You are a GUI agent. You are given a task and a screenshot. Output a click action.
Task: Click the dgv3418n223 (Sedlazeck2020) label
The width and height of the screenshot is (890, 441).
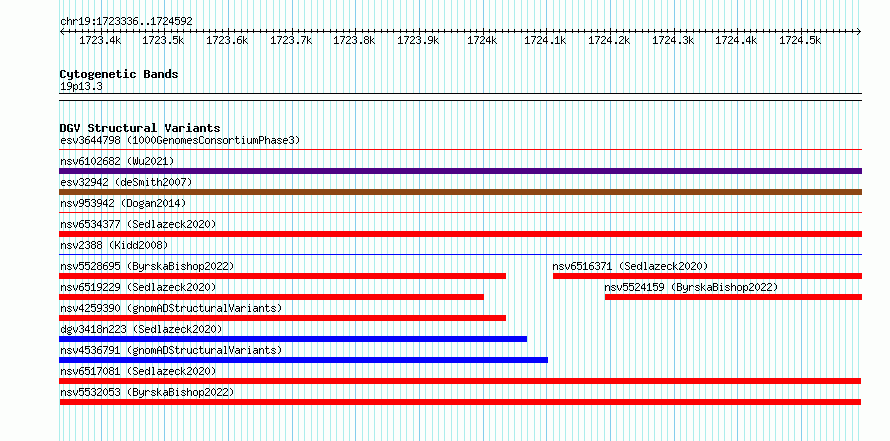[x=141, y=329]
